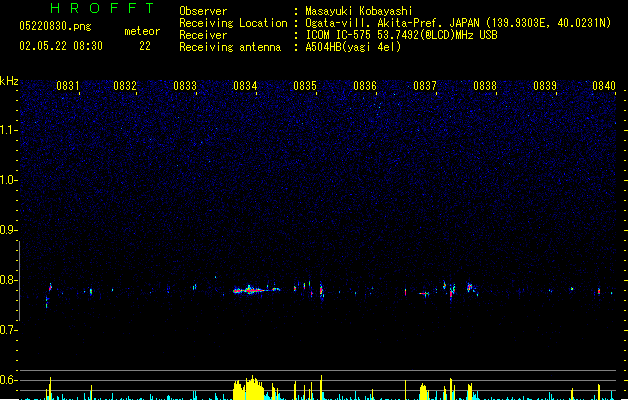
Task: Click the 0840 time marker
Action: click(604, 86)
